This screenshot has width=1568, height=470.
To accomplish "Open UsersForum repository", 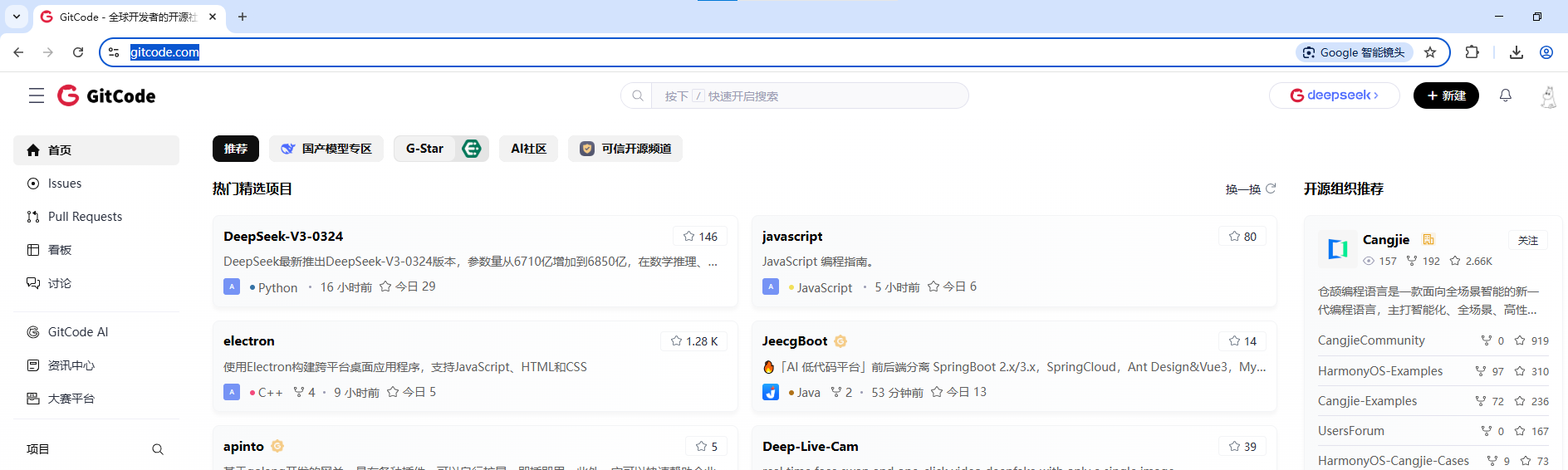I will (x=1351, y=431).
